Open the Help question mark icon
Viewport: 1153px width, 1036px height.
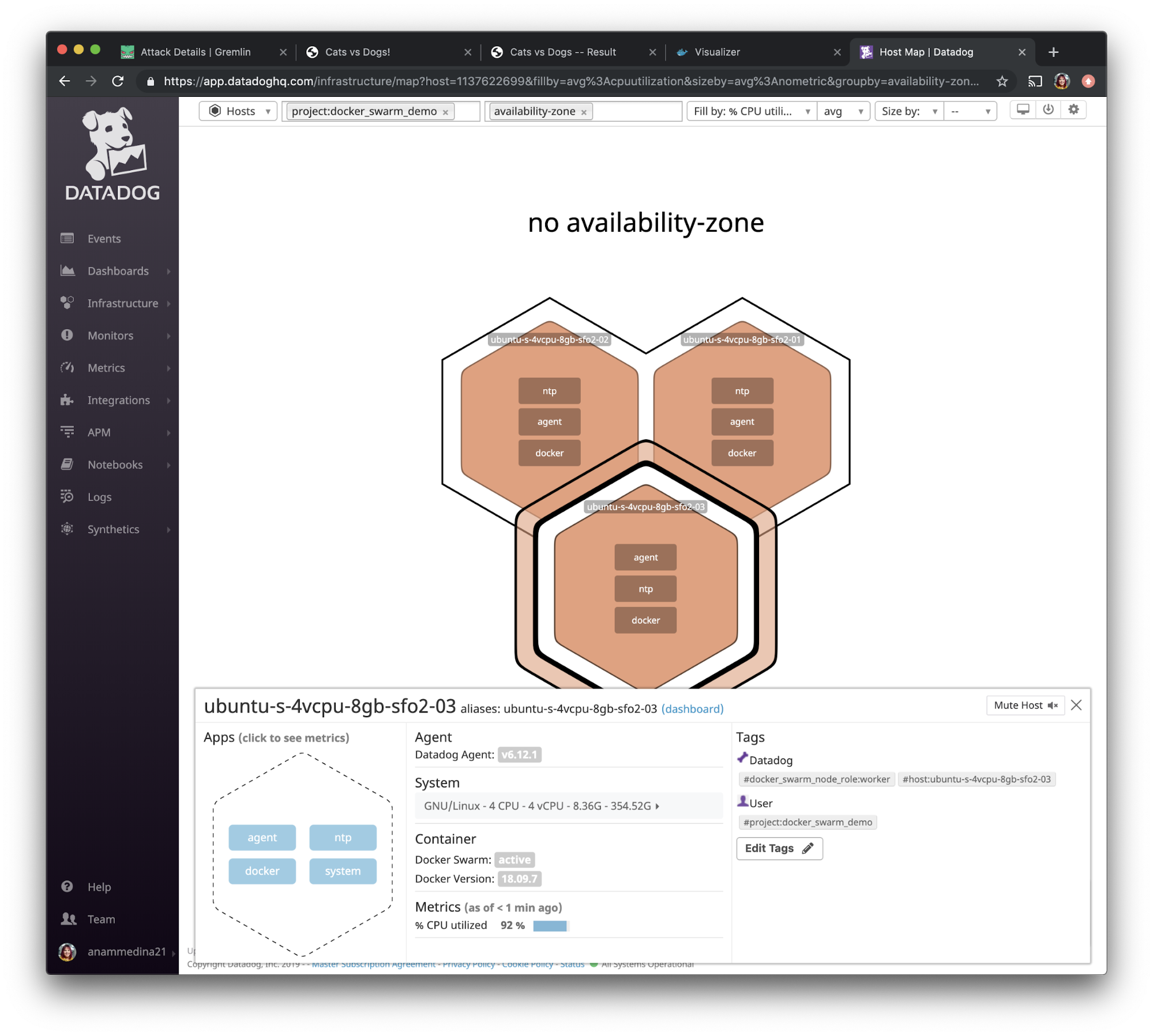pyautogui.click(x=67, y=886)
